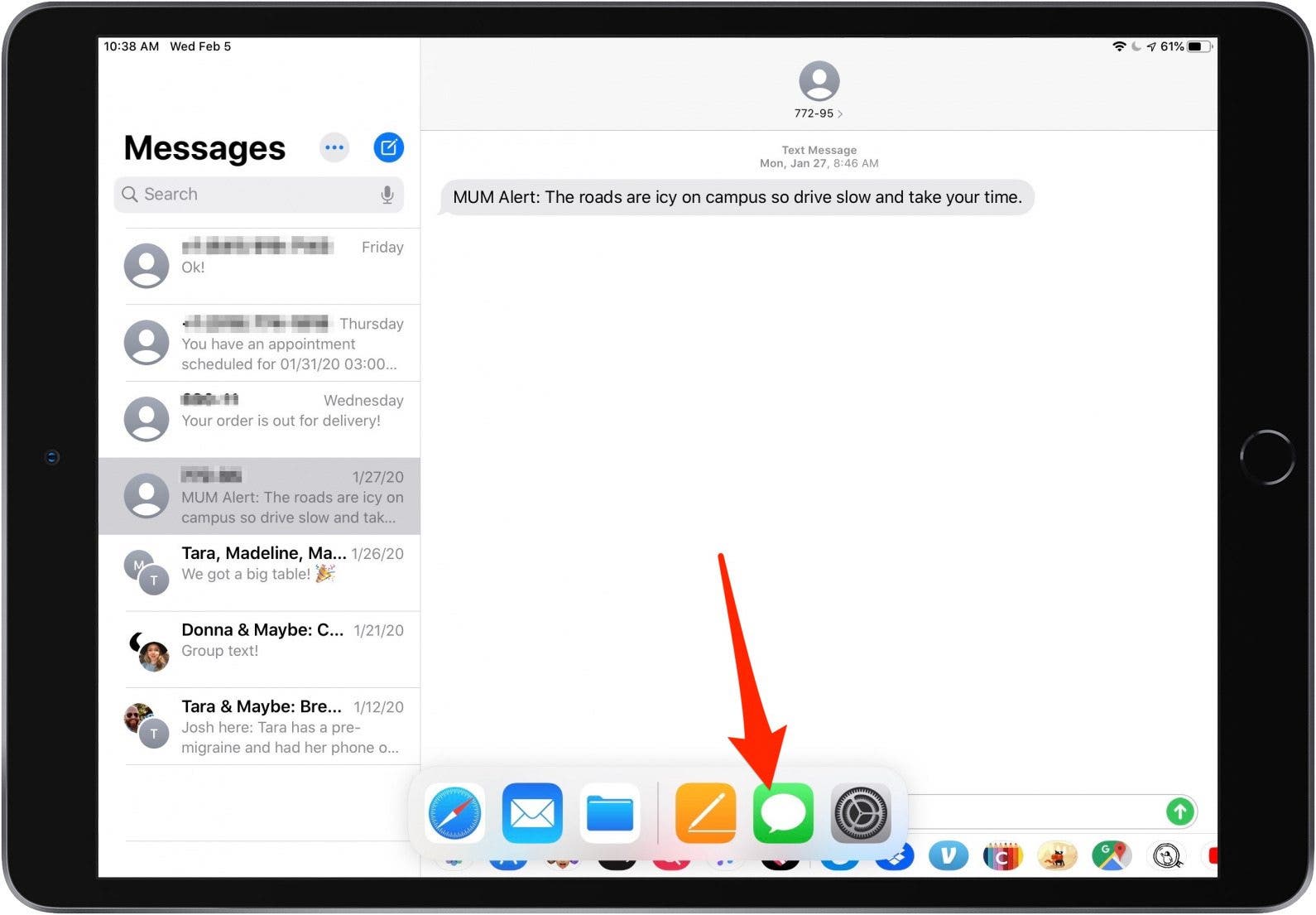Tap the Search messages field

259,195
